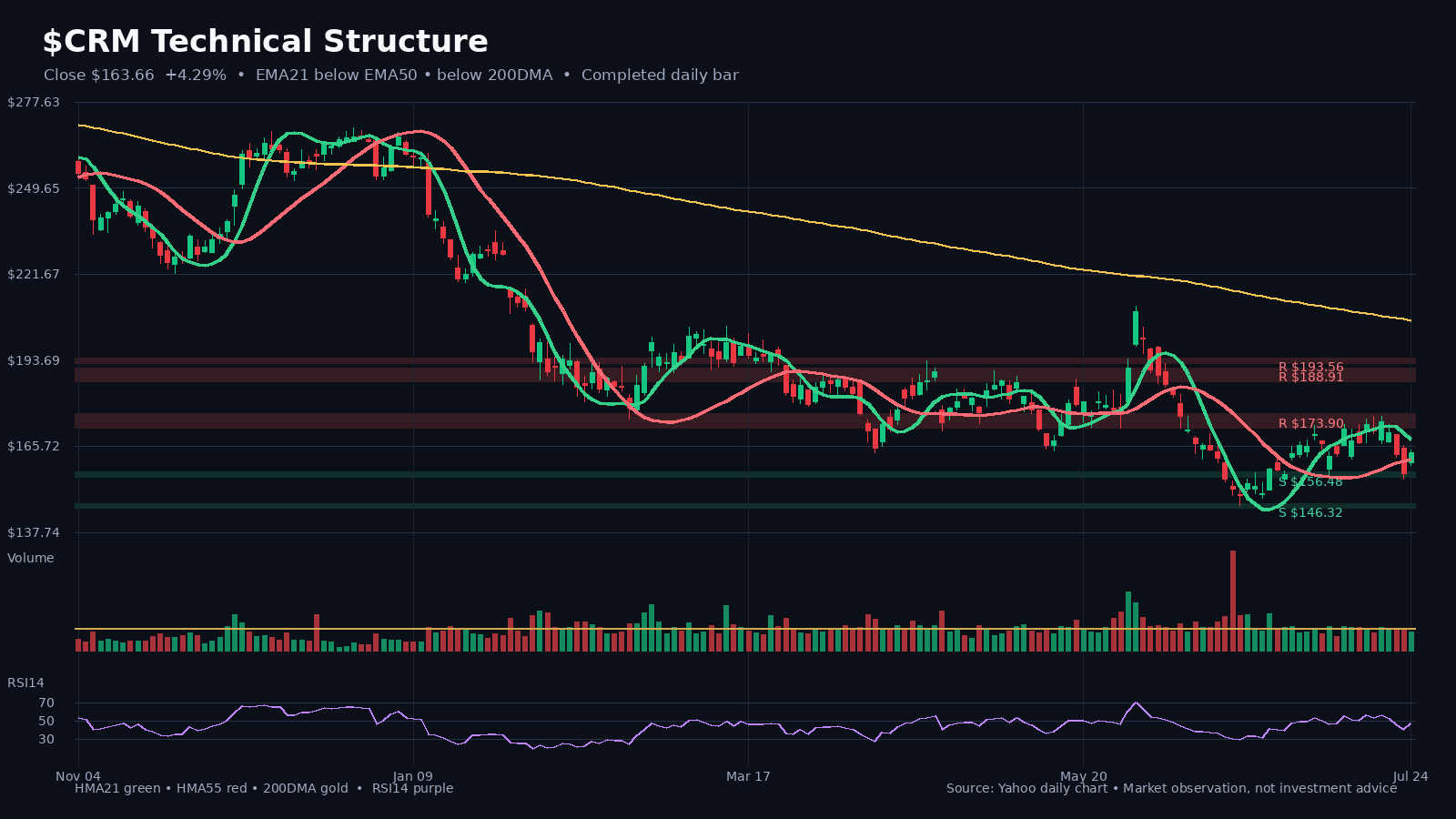Click the $CRM Technical Structure title
The width and height of the screenshot is (1456, 819).
click(x=265, y=42)
